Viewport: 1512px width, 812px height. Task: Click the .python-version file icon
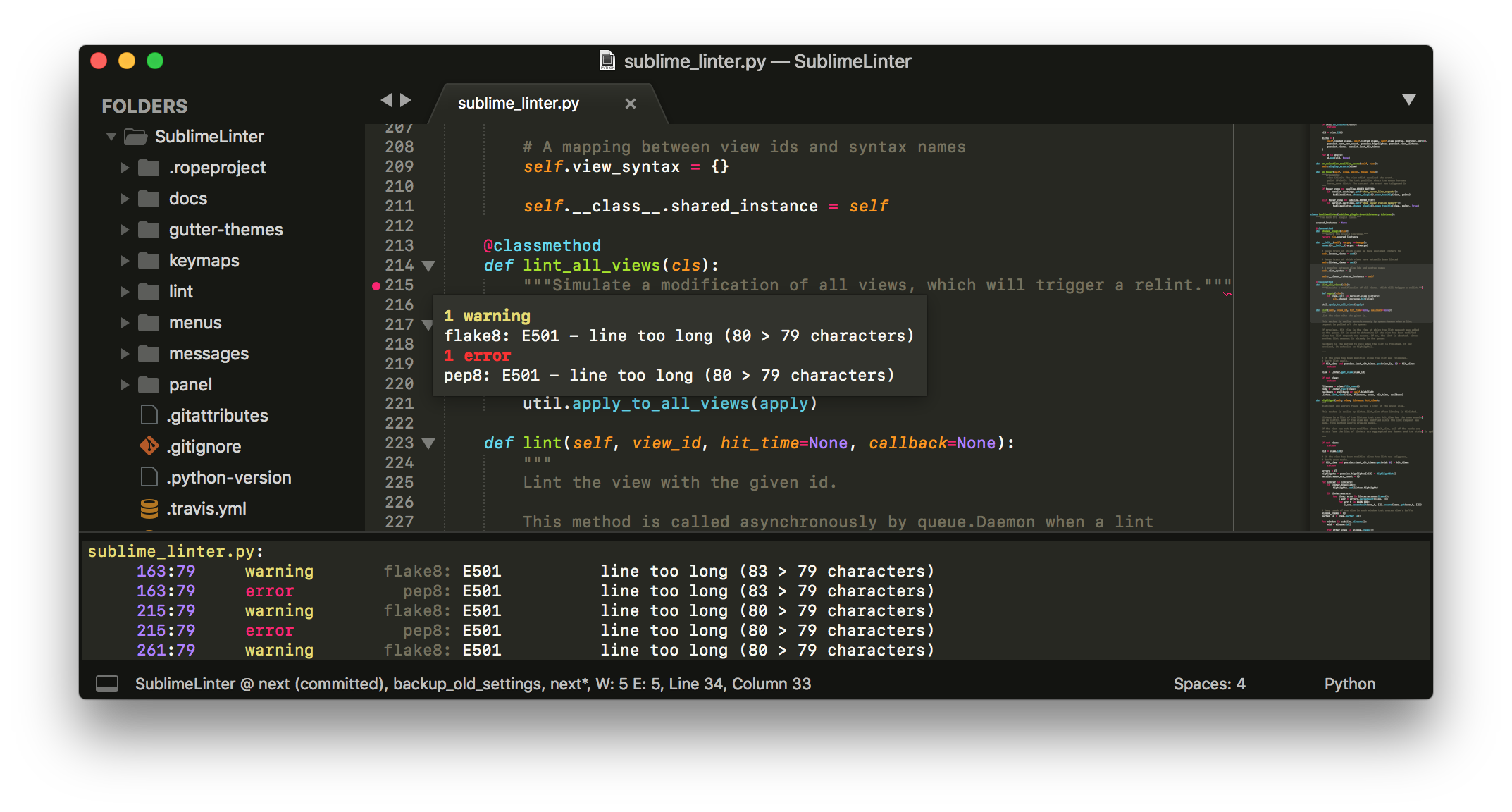(x=149, y=477)
